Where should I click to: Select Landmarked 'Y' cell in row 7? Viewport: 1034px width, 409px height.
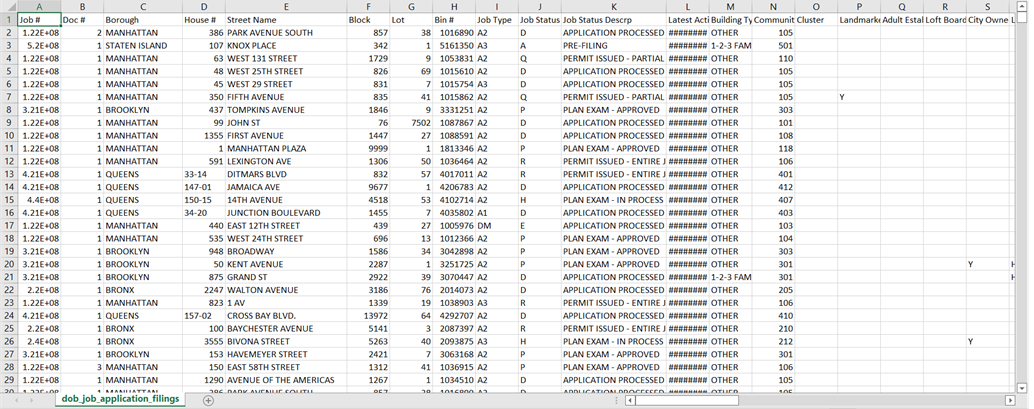click(x=859, y=97)
